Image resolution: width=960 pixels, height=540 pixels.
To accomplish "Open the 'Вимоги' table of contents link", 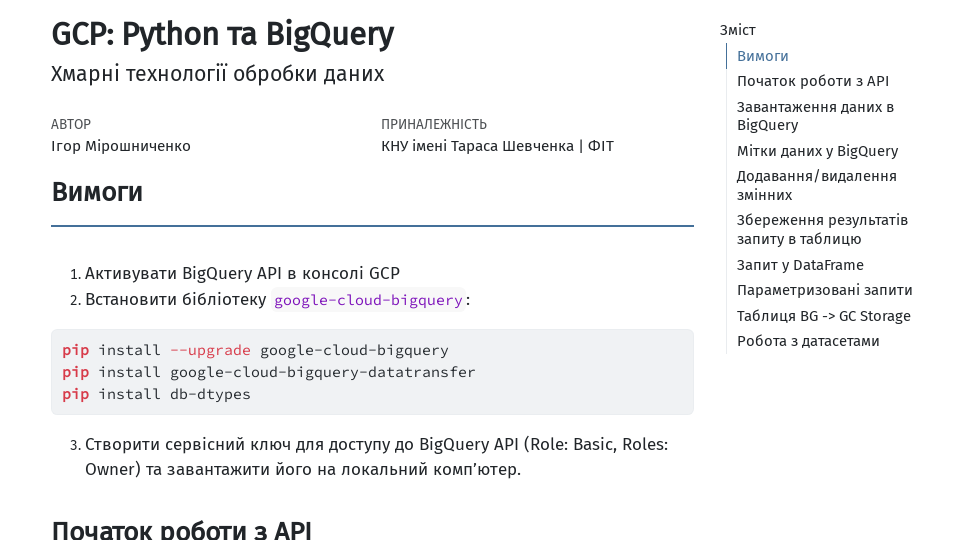I will 762,56.
